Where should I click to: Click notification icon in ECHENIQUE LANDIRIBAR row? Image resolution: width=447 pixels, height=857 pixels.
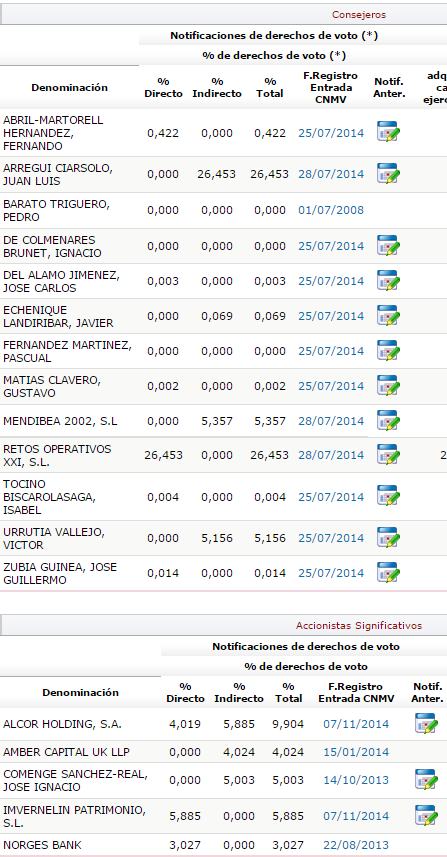[389, 315]
